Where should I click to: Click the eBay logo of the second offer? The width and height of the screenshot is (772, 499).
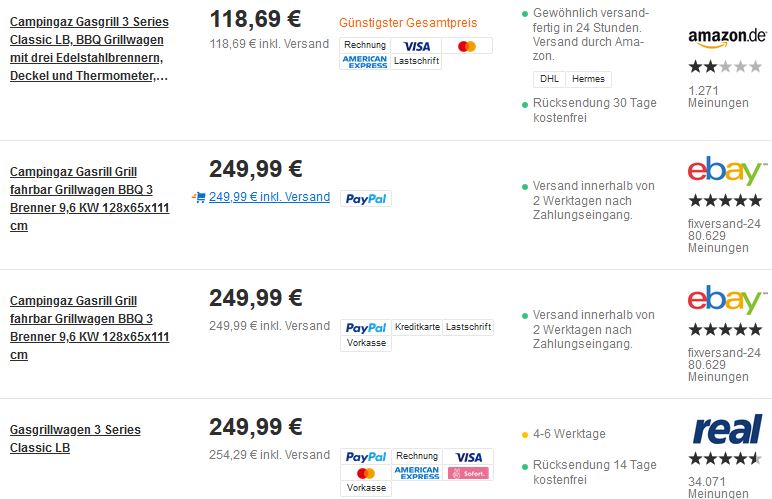coord(727,170)
